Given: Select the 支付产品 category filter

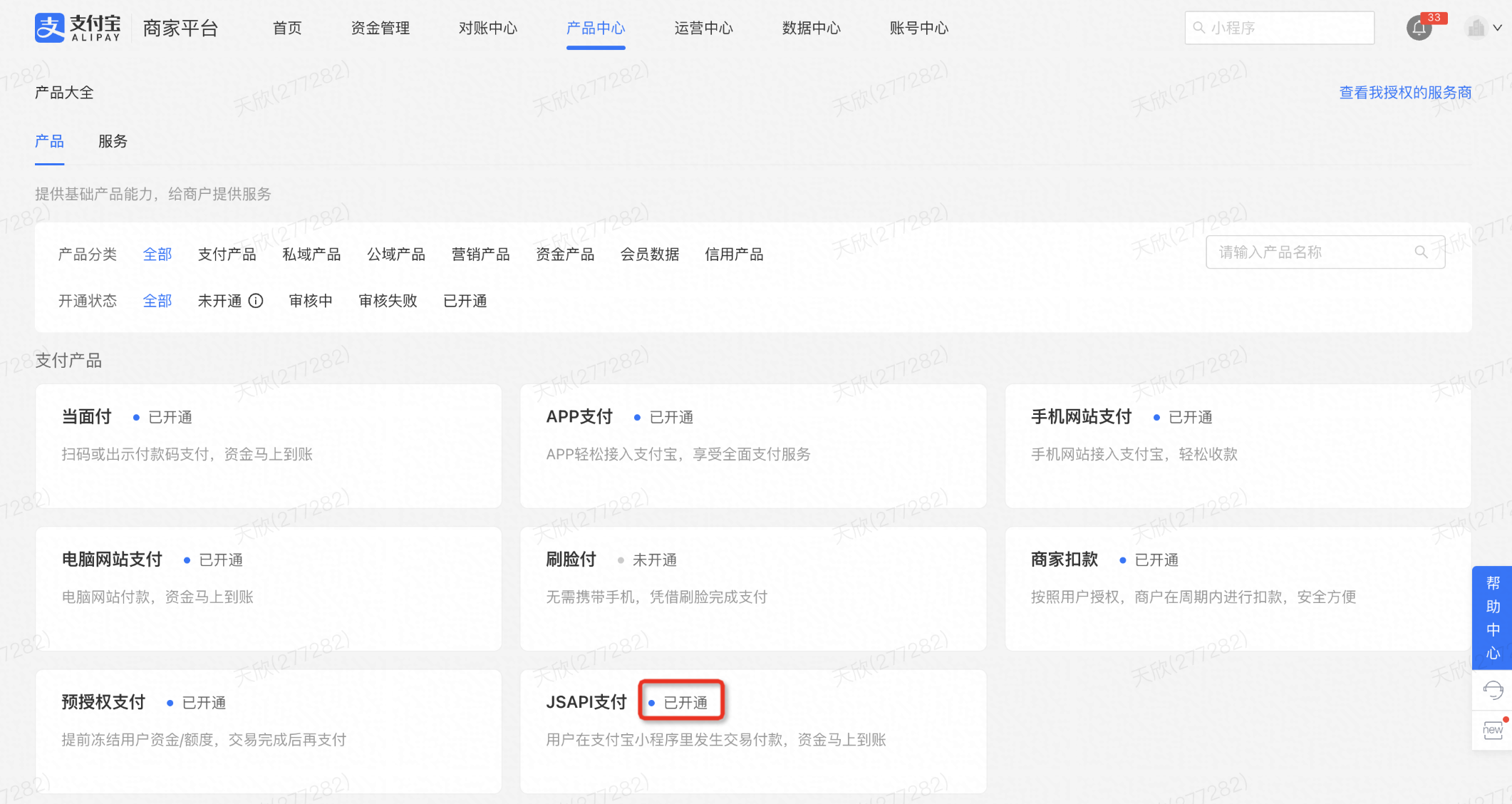Looking at the screenshot, I should click(x=227, y=254).
